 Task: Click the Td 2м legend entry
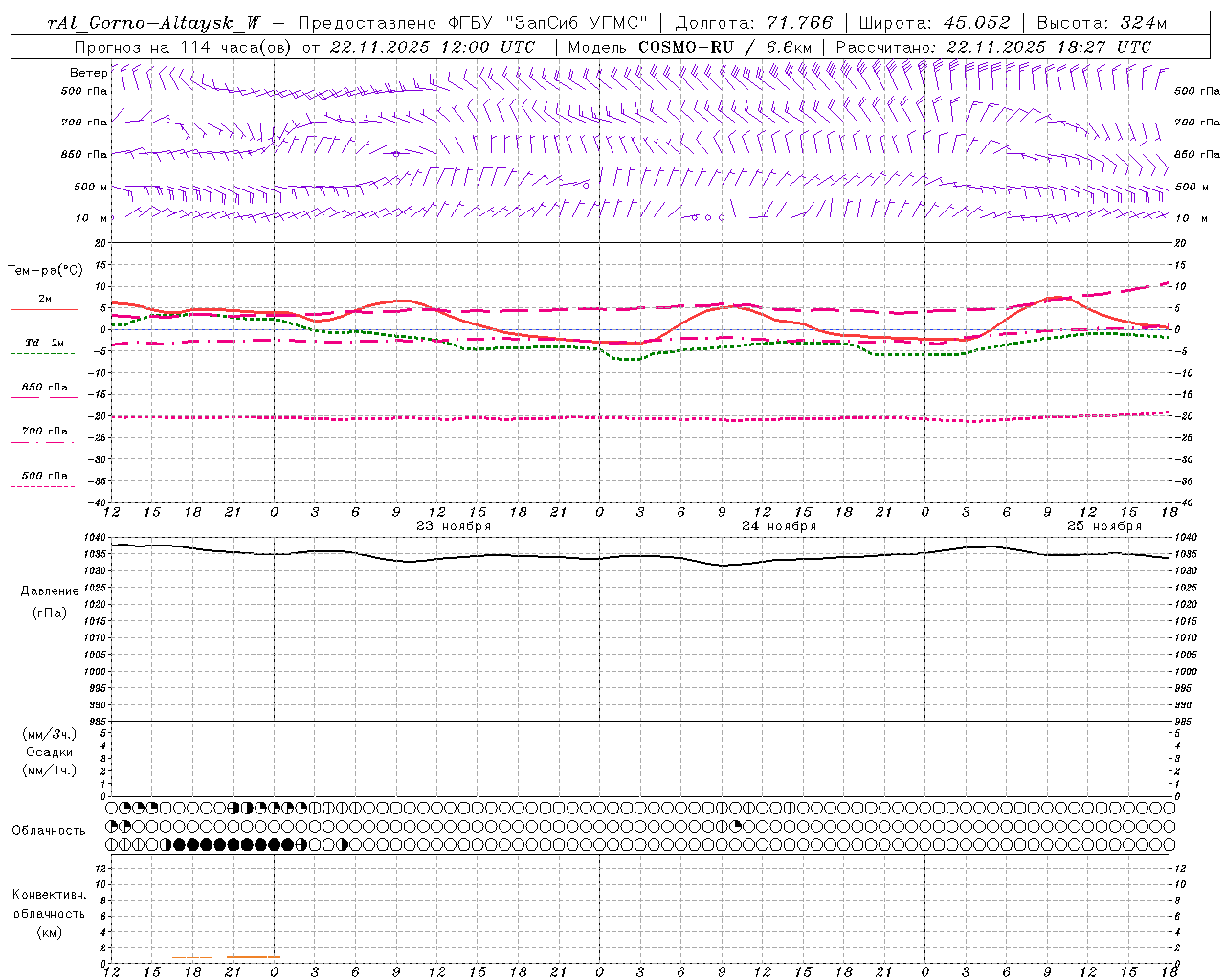(44, 347)
